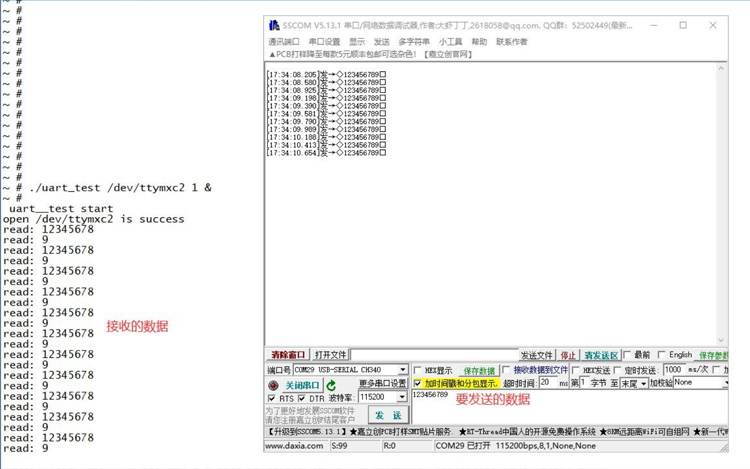The image size is (750, 469).
Task: Click the SSCOM app icon in title bar
Action: (x=273, y=26)
